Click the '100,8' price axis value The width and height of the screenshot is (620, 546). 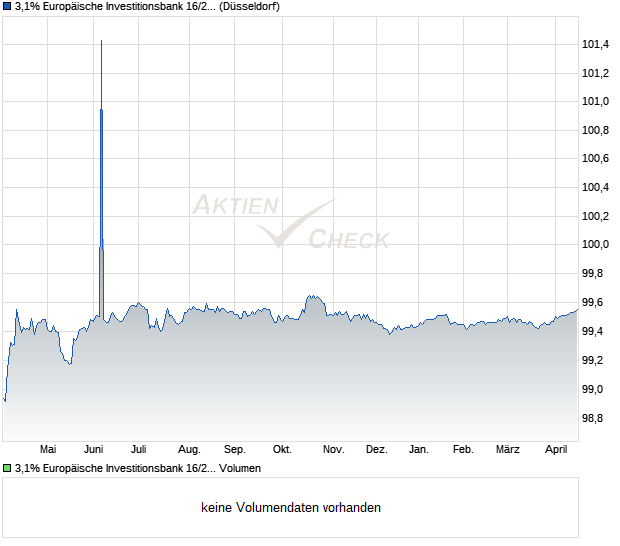596,130
